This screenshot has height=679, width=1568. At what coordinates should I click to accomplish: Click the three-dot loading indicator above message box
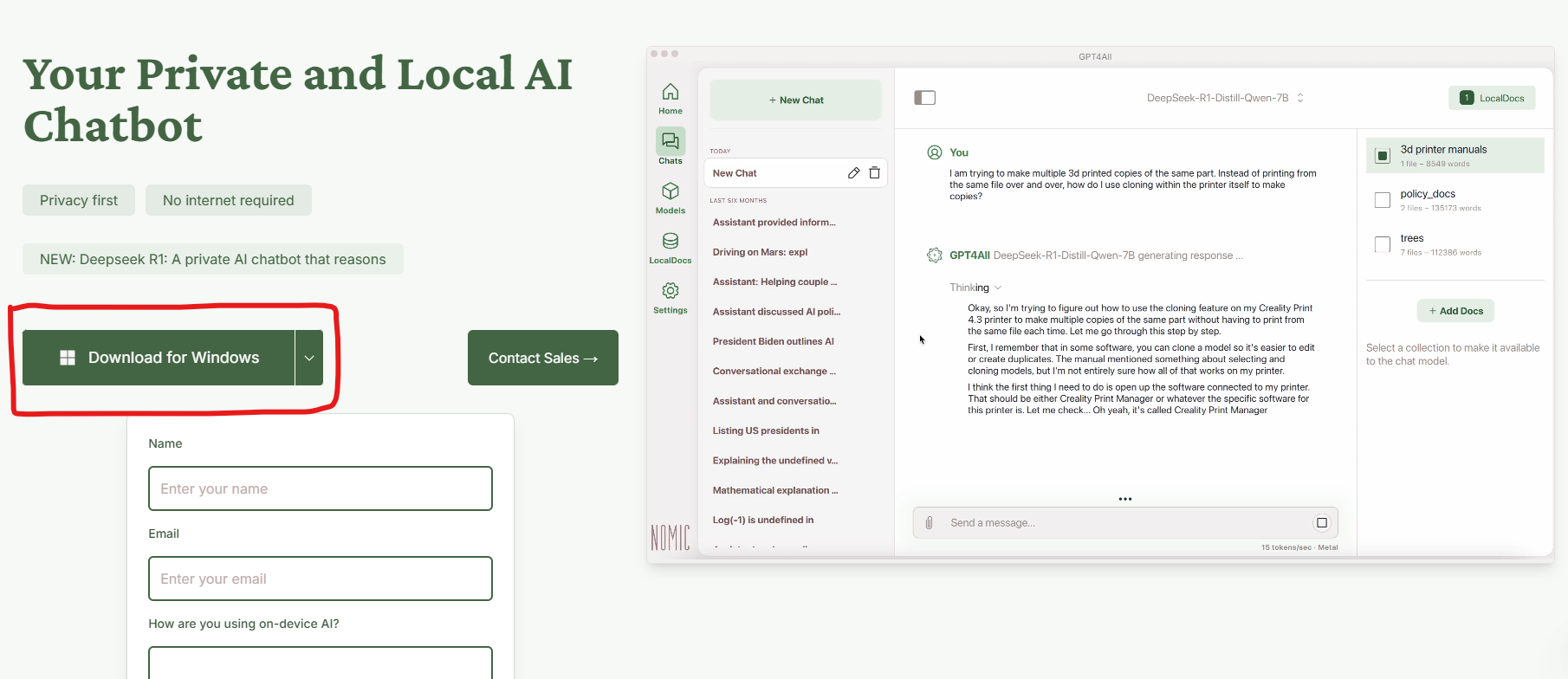[1125, 499]
